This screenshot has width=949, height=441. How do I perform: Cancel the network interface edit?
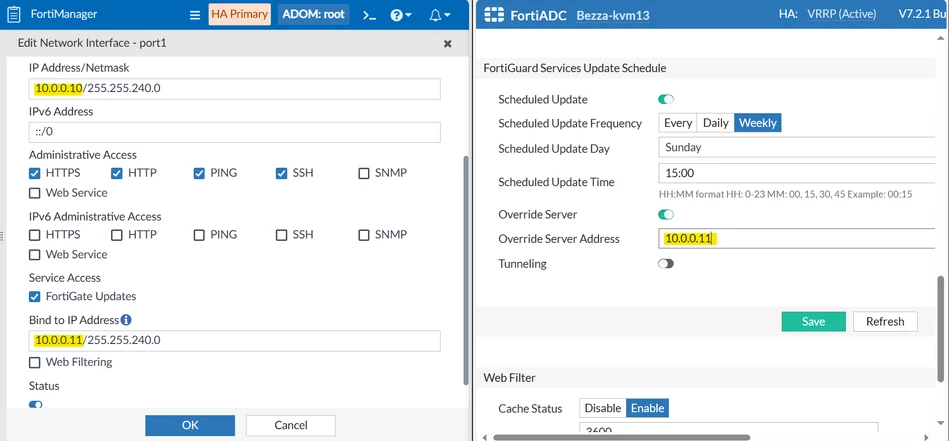point(291,425)
